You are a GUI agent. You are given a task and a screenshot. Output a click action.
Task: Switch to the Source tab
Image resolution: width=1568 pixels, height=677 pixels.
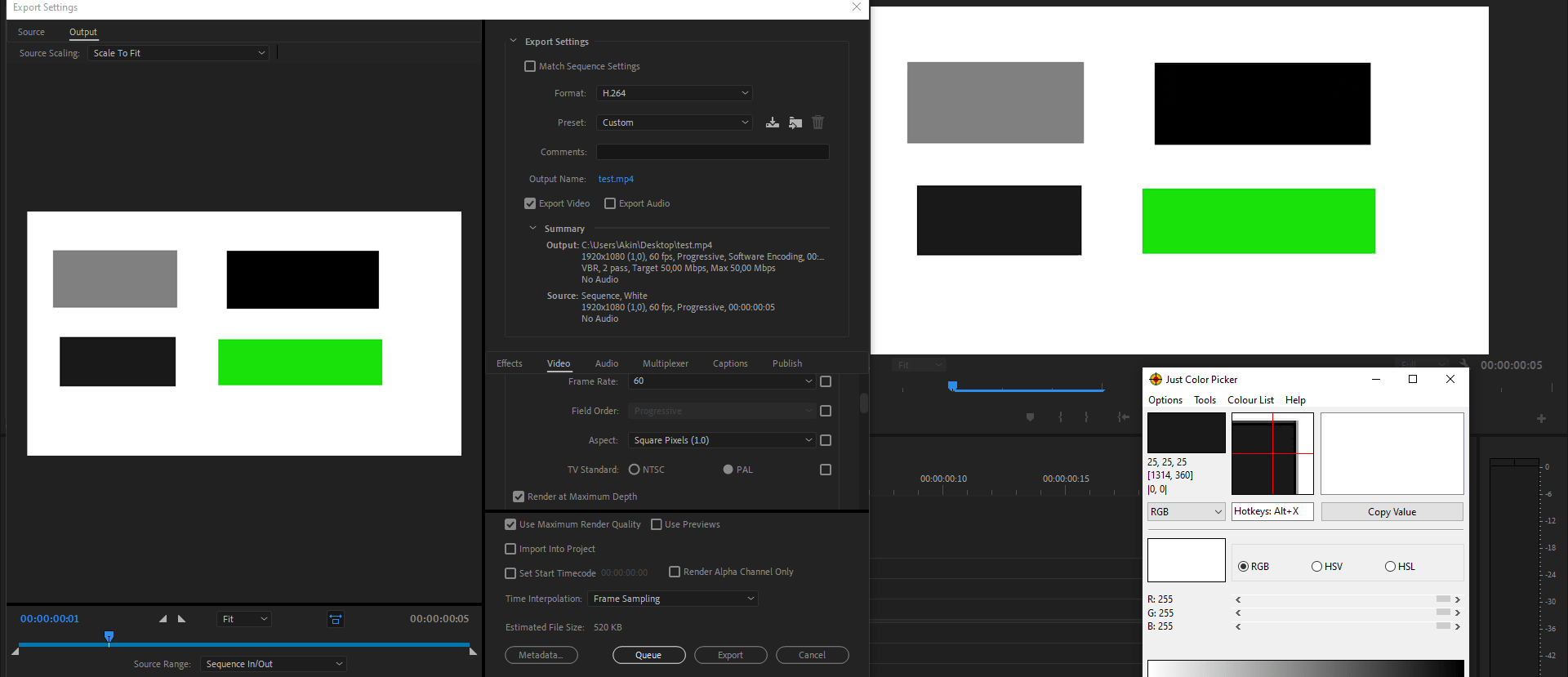[x=31, y=32]
